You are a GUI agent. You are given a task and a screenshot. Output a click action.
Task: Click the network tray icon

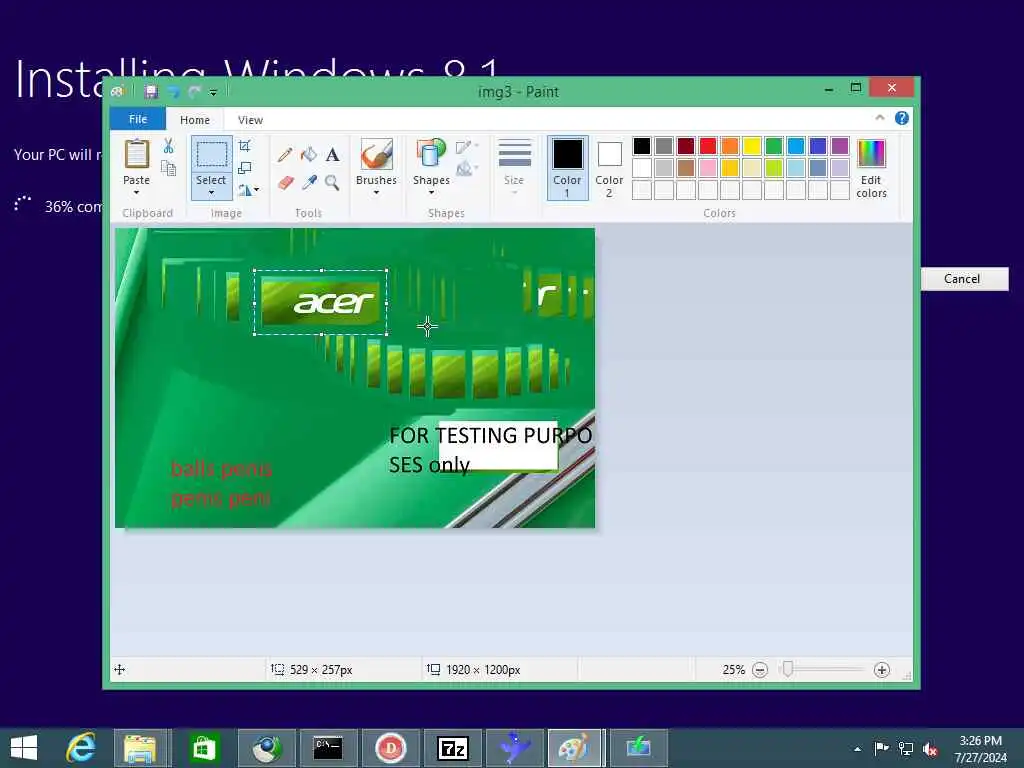pos(906,749)
